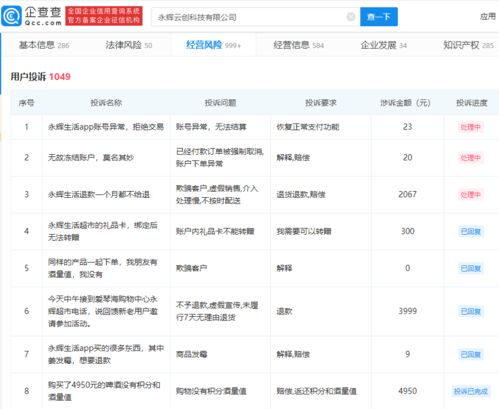This screenshot has width=499, height=409.
Task: Select the 已经付款订单被强制取消 issue cell
Action: [220, 158]
